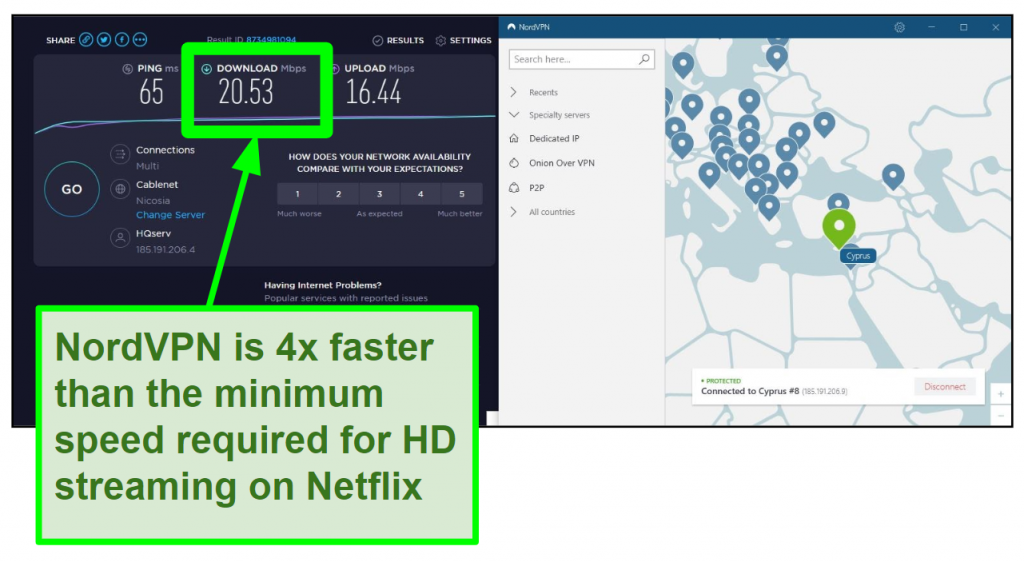This screenshot has width=1024, height=562.
Task: Click the 16.44 upload value
Action: pos(373,92)
